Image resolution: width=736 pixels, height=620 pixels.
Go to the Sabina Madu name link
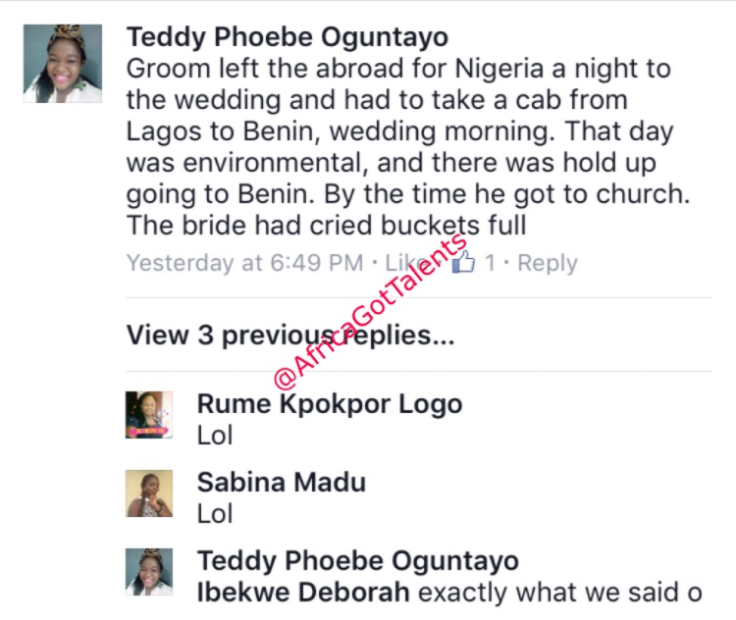tap(281, 482)
